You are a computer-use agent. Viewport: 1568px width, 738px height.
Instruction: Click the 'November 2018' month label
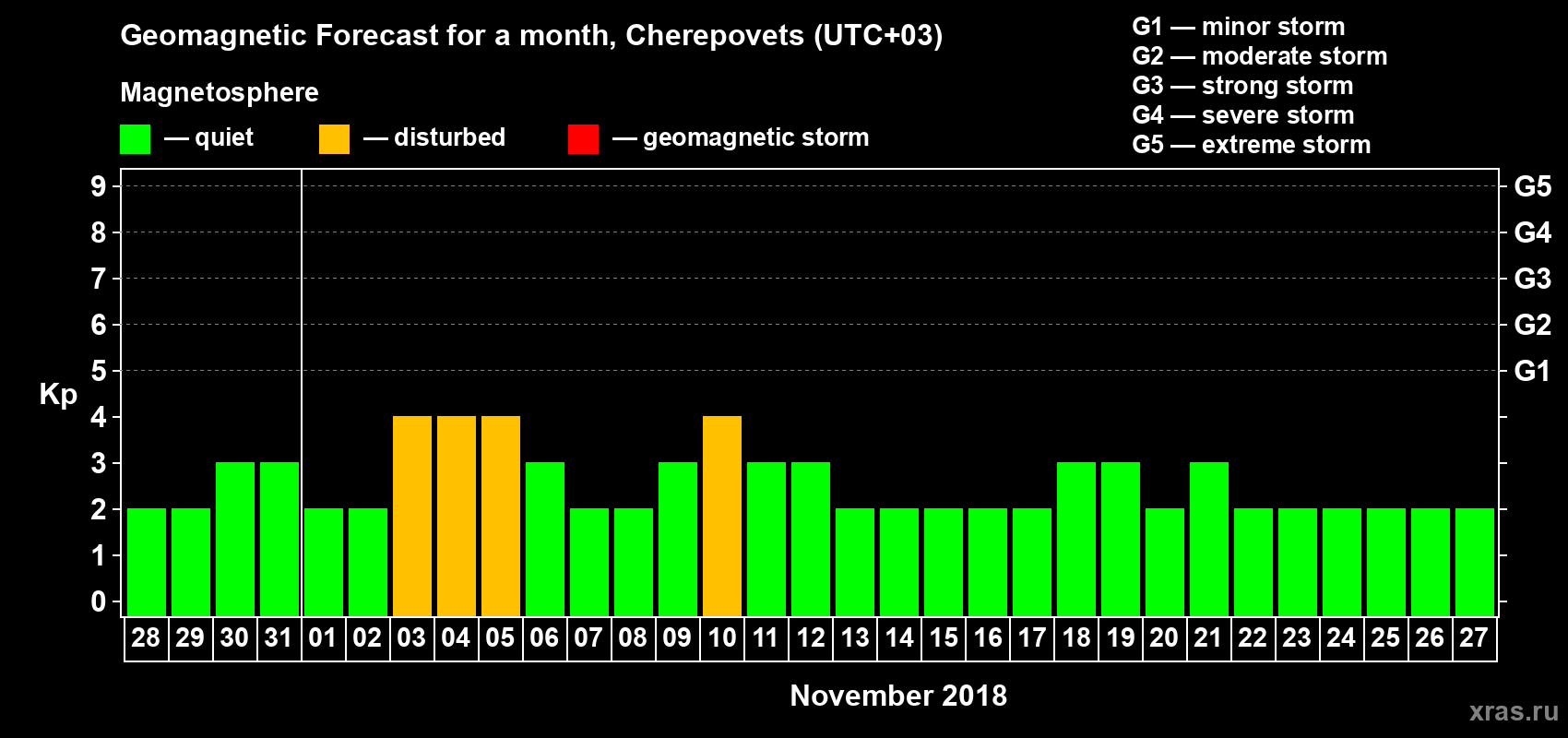(898, 696)
